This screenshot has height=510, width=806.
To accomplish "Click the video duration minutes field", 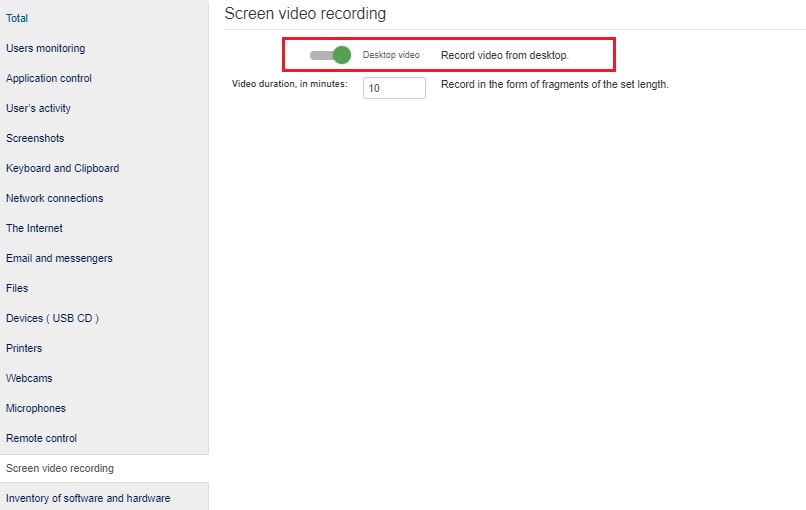I will tap(394, 88).
